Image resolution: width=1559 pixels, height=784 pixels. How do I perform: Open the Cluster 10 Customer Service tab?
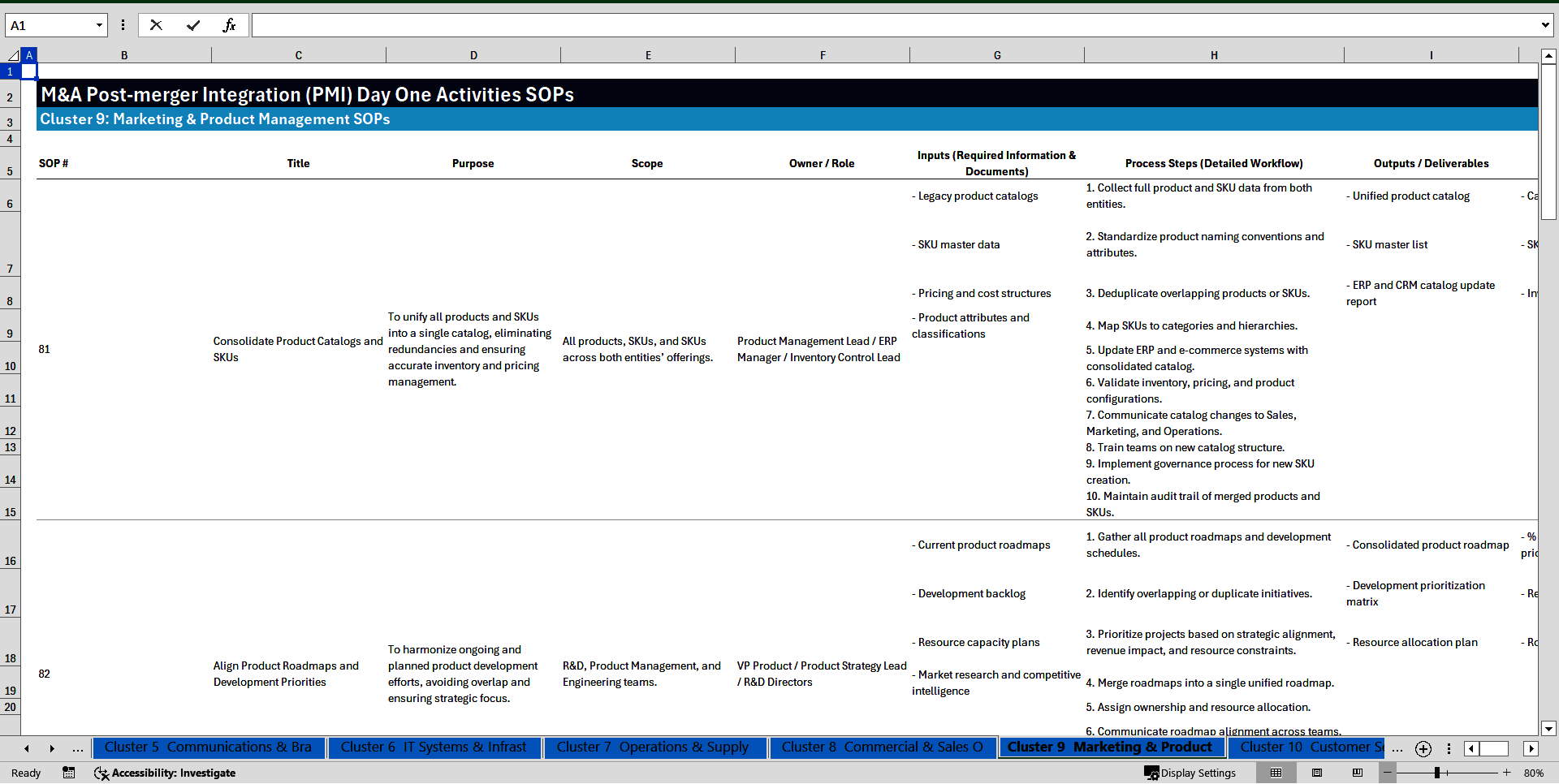pyautogui.click(x=1309, y=747)
